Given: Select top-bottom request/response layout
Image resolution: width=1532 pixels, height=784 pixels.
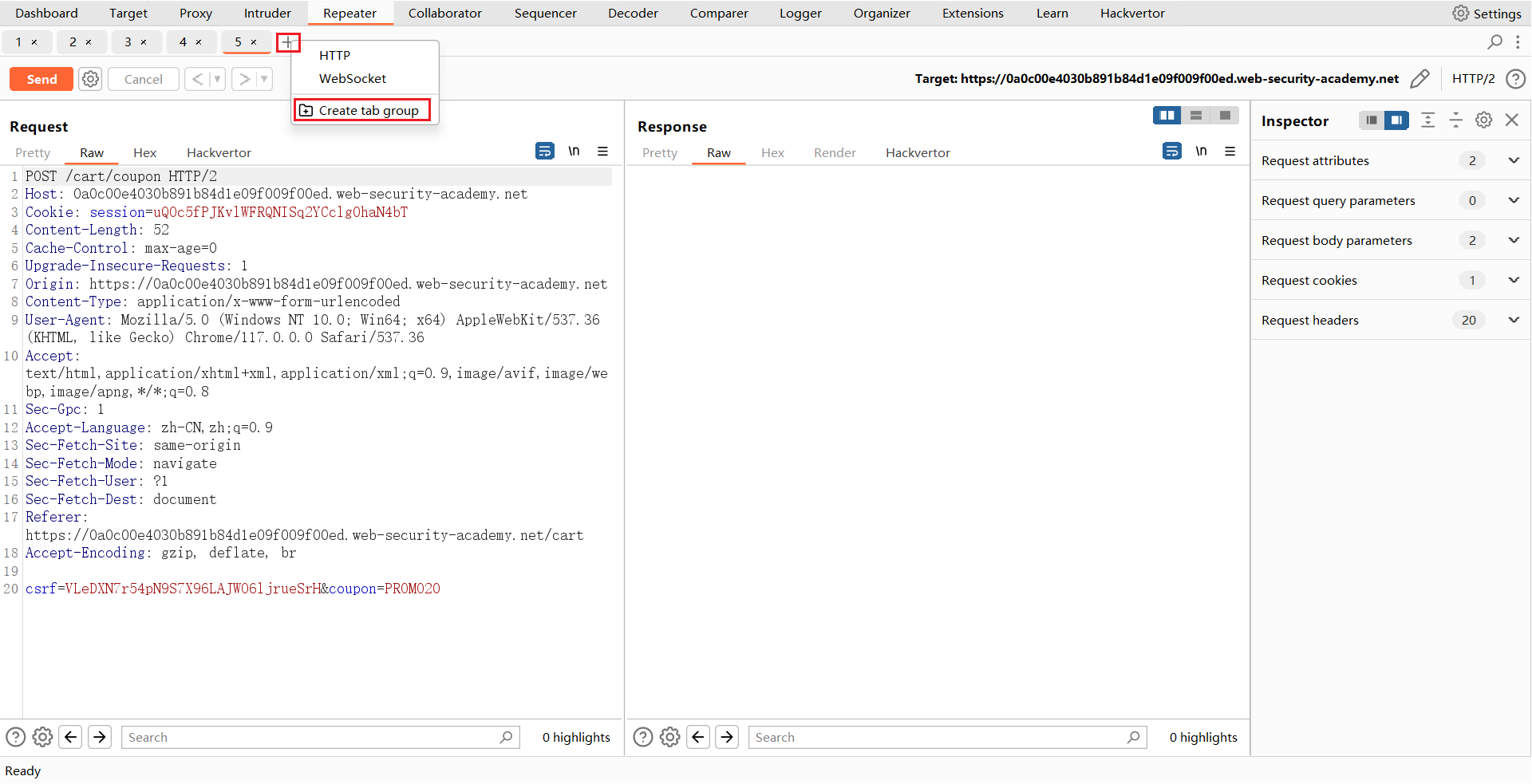Looking at the screenshot, I should 1196,116.
